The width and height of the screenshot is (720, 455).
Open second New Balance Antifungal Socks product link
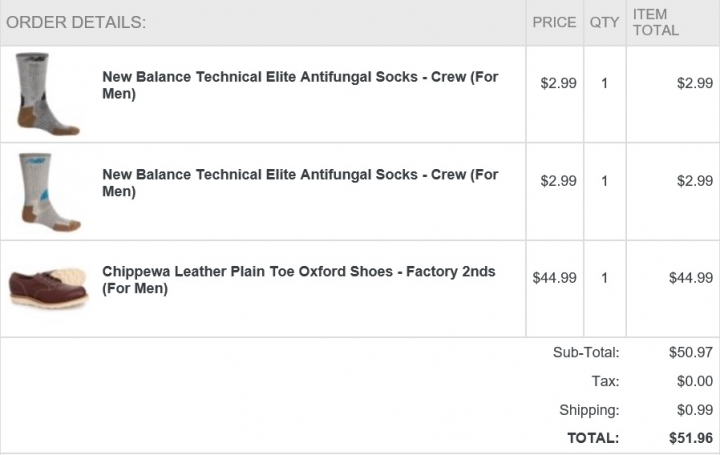pyautogui.click(x=300, y=183)
